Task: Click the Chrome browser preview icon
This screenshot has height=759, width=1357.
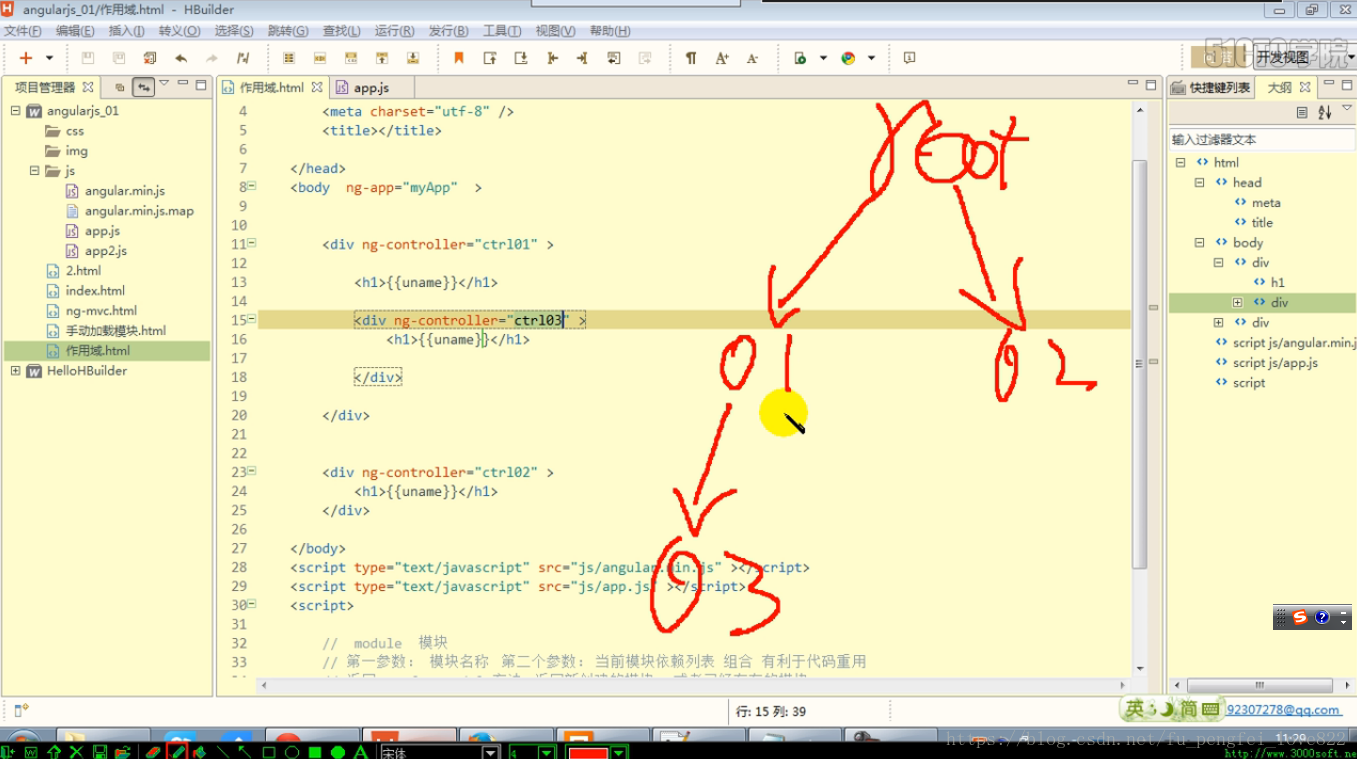Action: click(x=849, y=58)
